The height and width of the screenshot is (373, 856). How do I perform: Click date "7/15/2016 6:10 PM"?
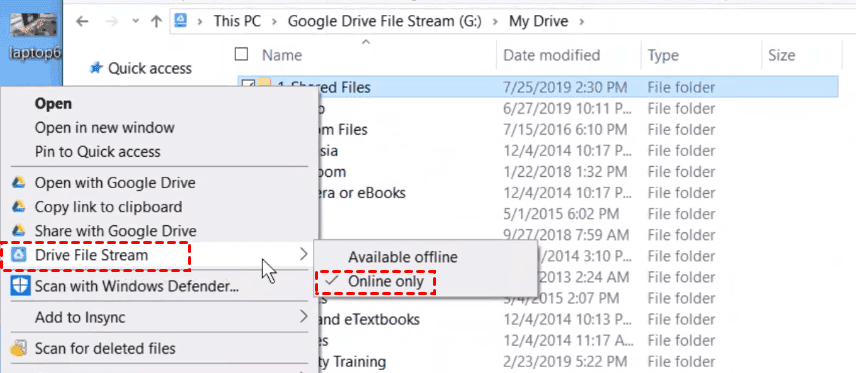pos(564,130)
